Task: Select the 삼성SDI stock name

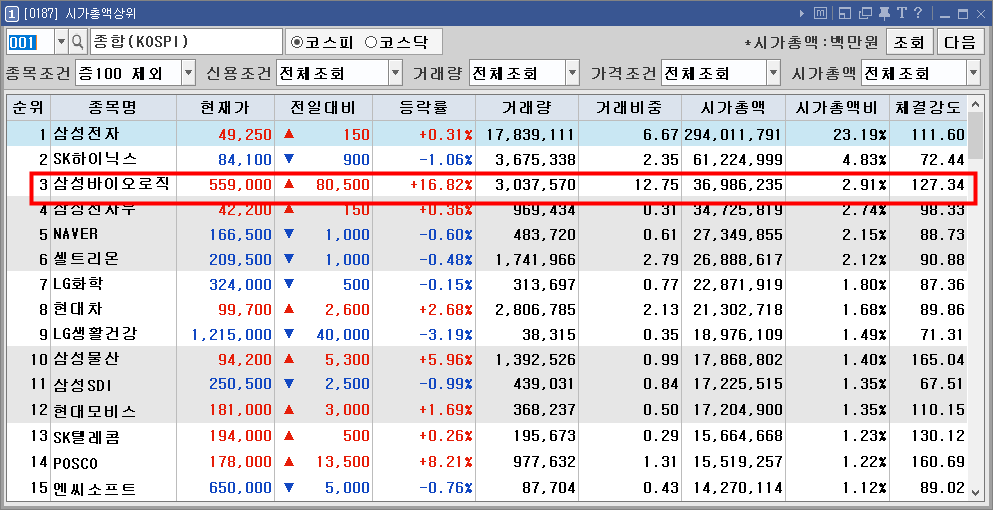Action: click(83, 385)
